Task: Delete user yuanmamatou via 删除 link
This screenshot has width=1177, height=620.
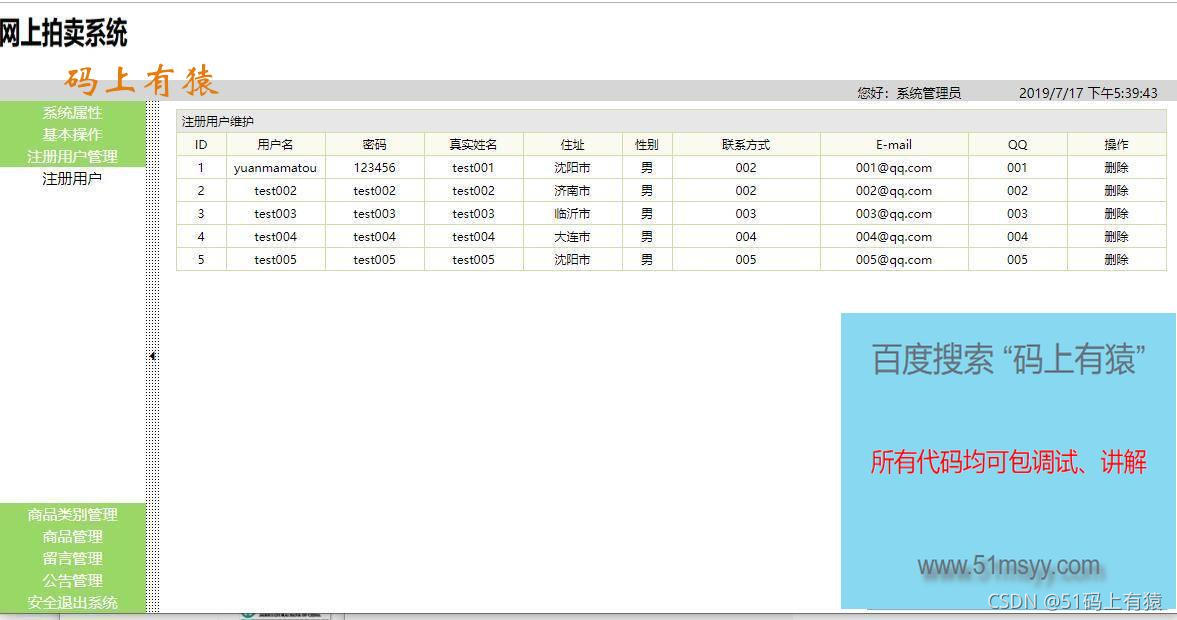Action: pyautogui.click(x=1116, y=167)
